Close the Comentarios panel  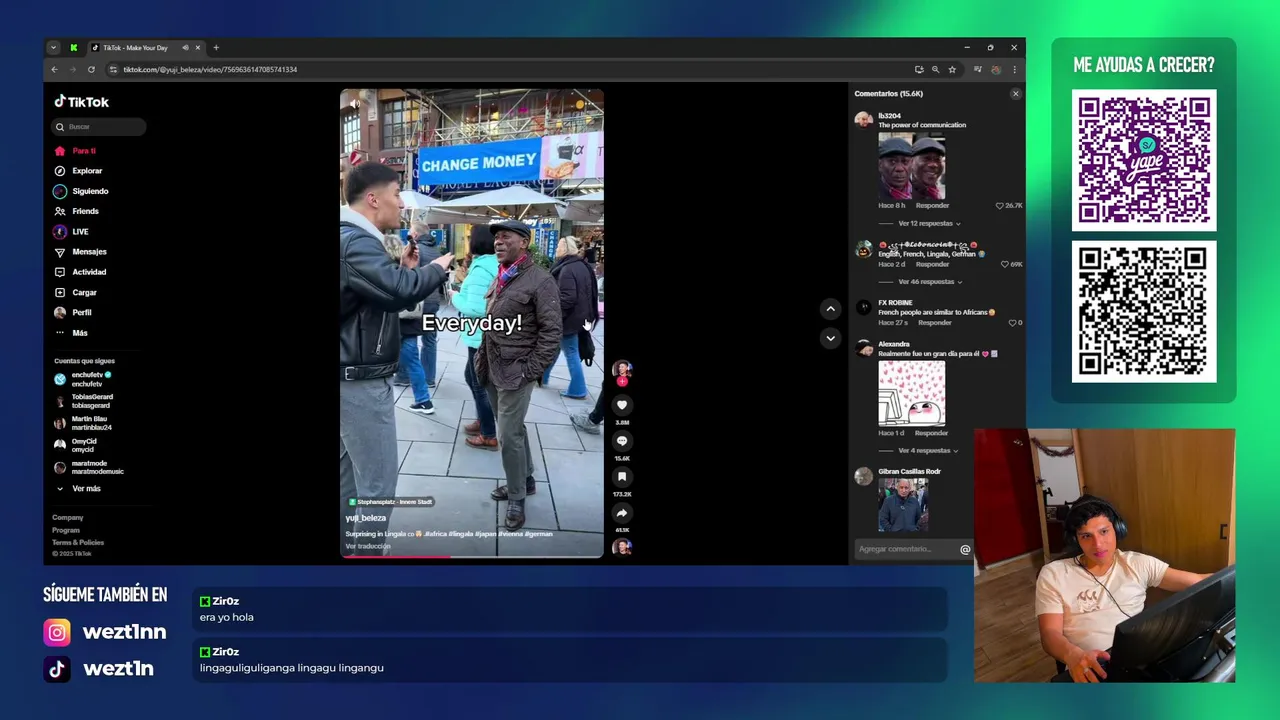pyautogui.click(x=1015, y=94)
